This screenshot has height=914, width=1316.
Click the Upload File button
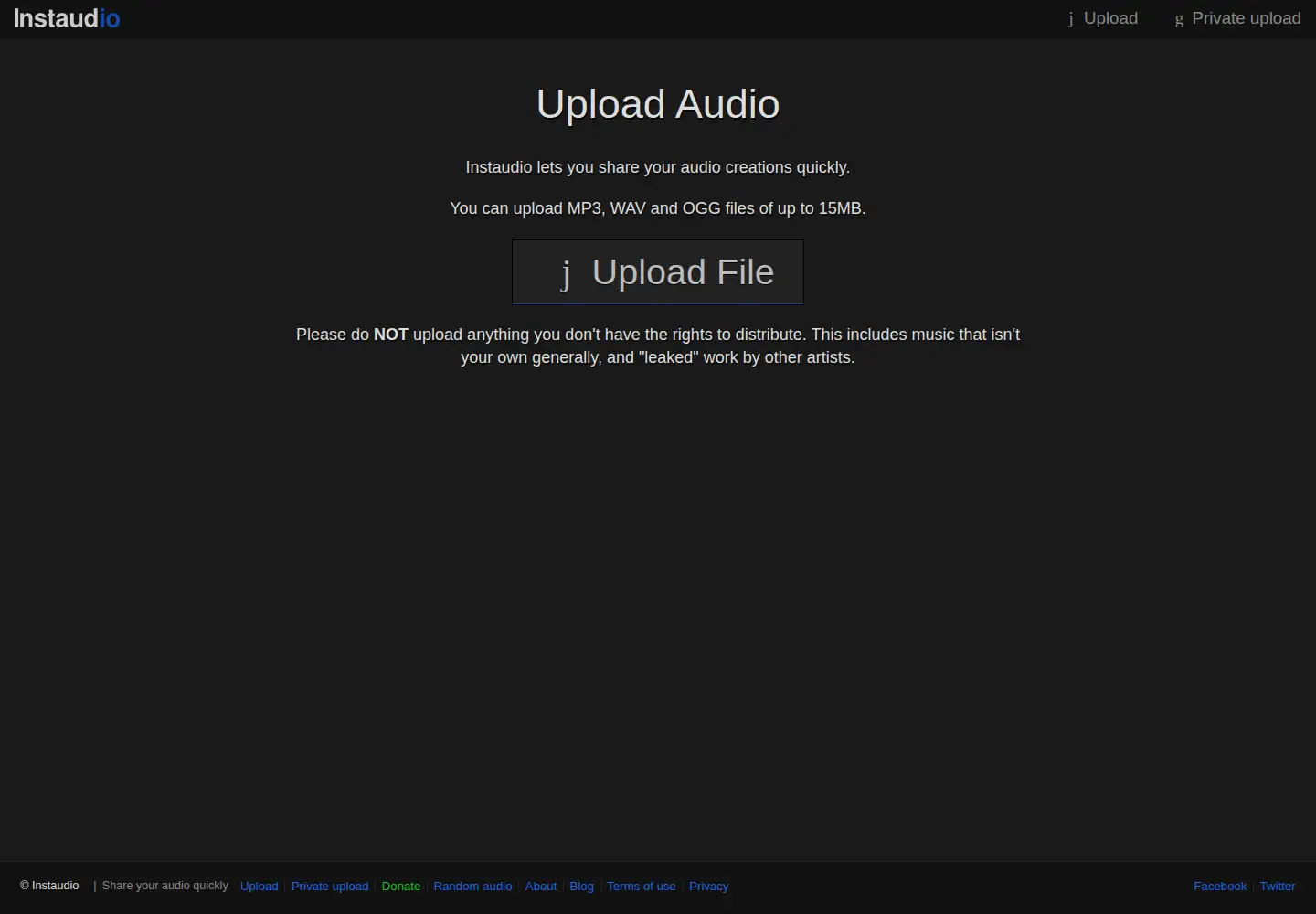tap(658, 272)
